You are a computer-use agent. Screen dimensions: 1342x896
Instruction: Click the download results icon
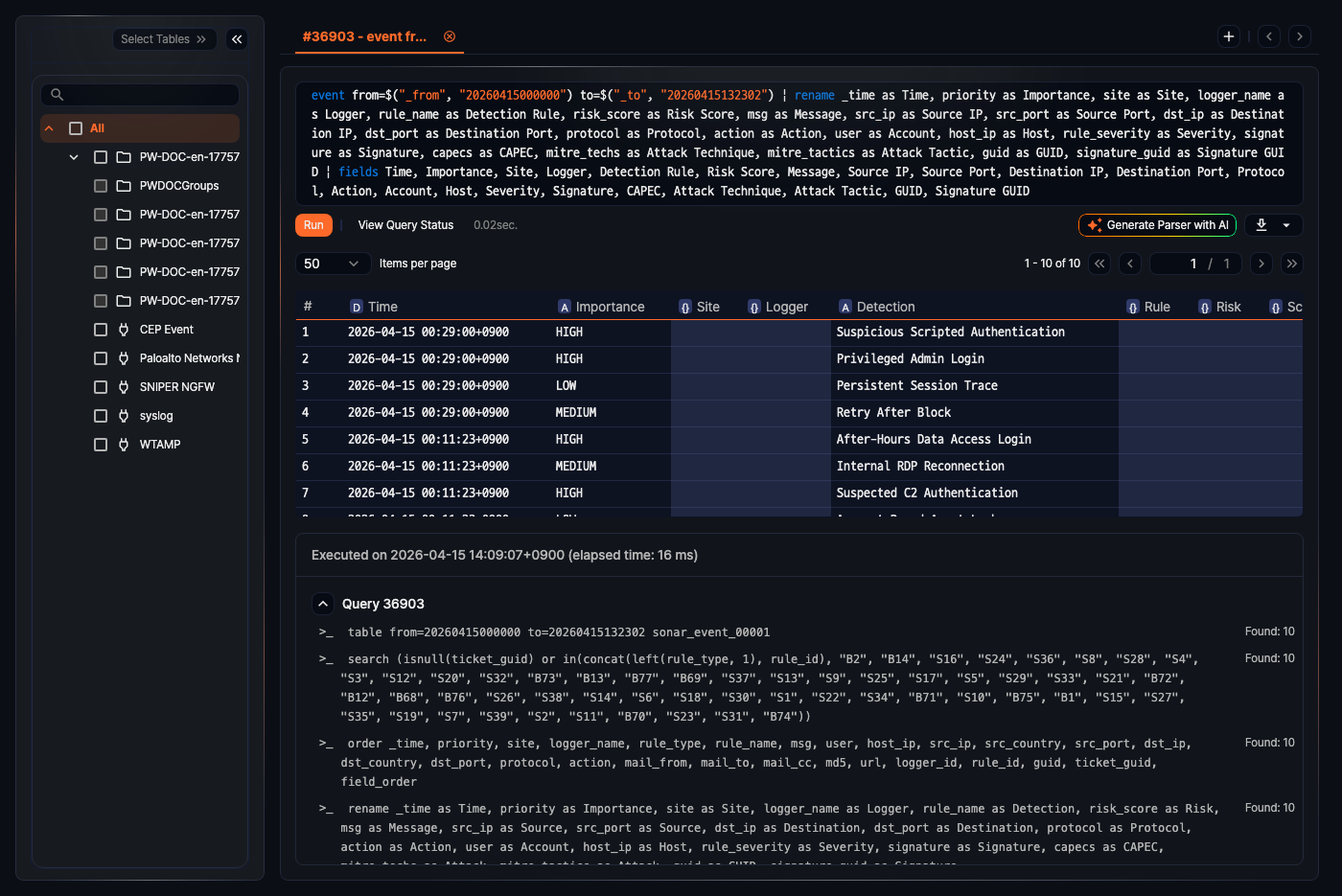(x=1261, y=225)
